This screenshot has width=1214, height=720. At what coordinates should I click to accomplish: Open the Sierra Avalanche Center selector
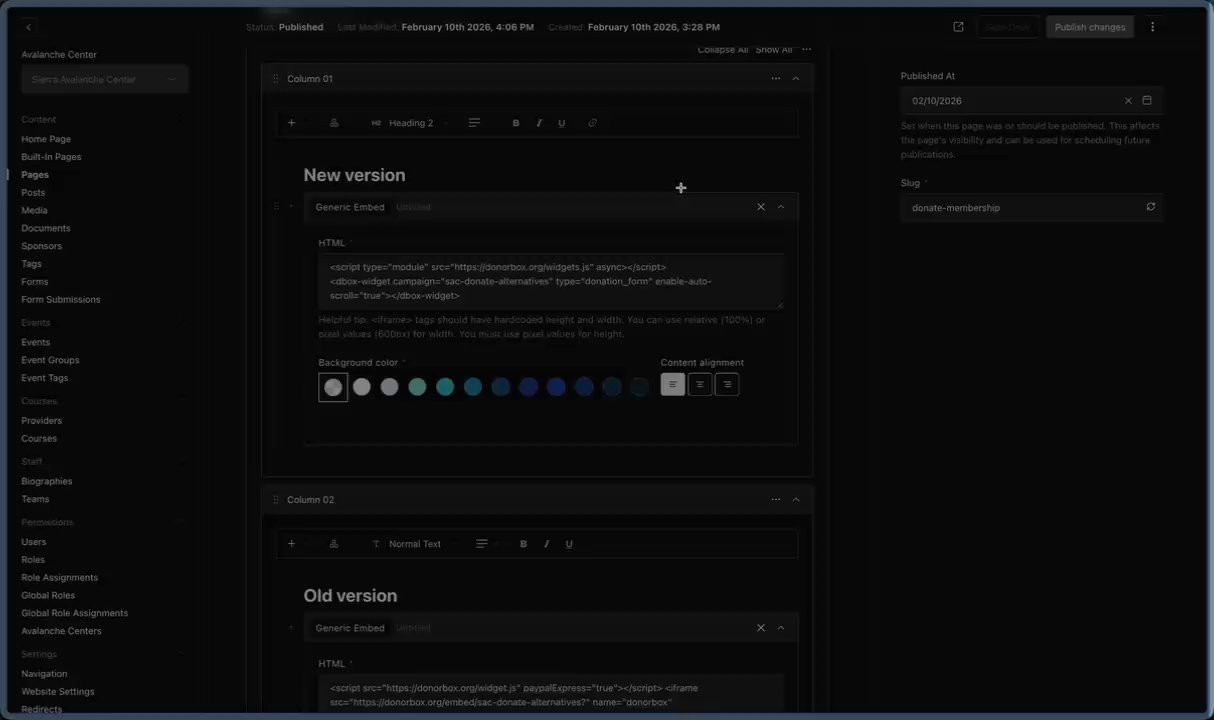tap(105, 79)
